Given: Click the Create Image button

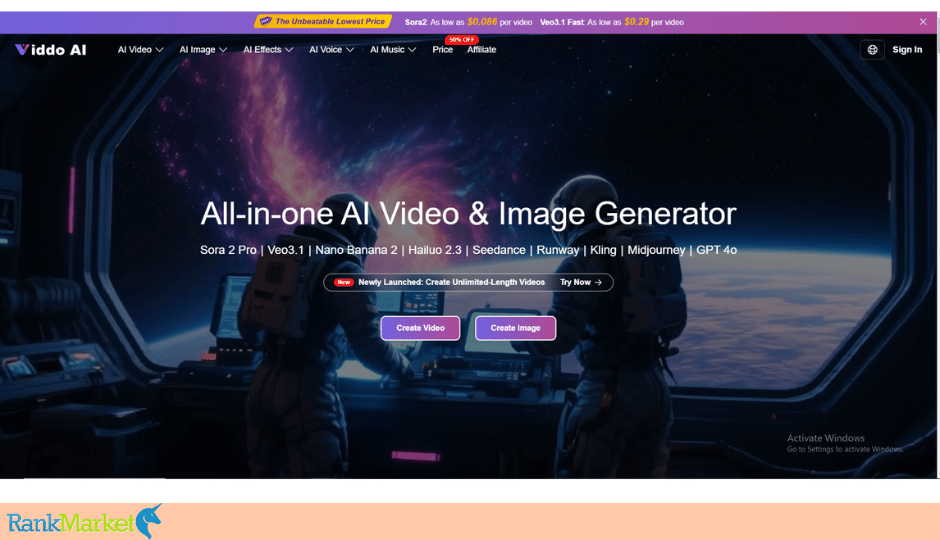Looking at the screenshot, I should pyautogui.click(x=516, y=328).
